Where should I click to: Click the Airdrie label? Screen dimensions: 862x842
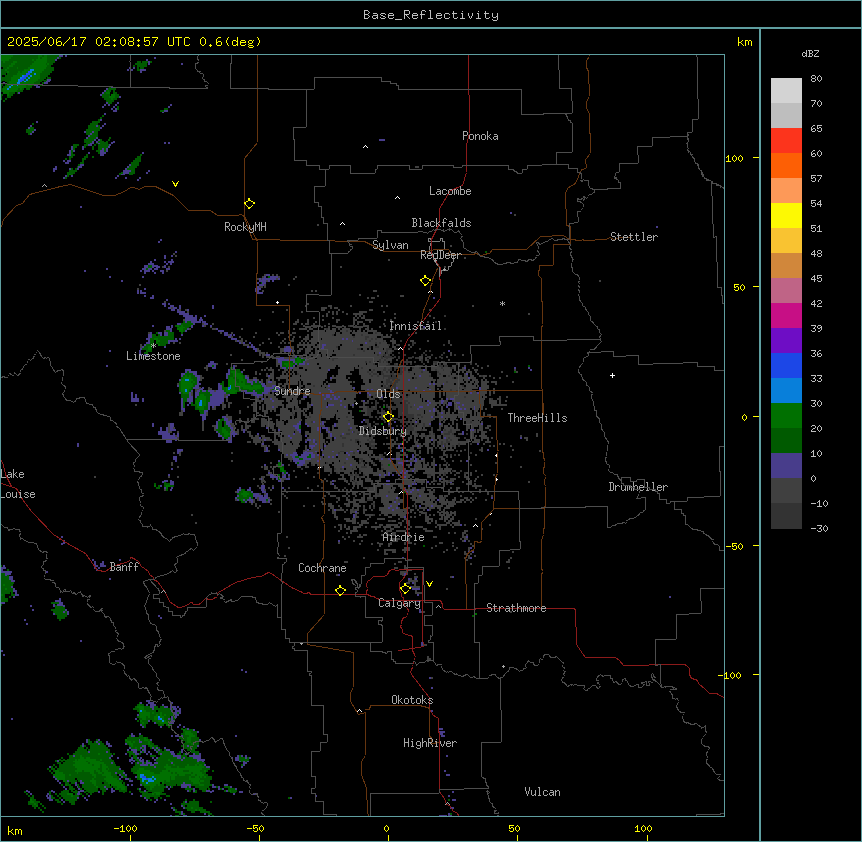coord(404,537)
